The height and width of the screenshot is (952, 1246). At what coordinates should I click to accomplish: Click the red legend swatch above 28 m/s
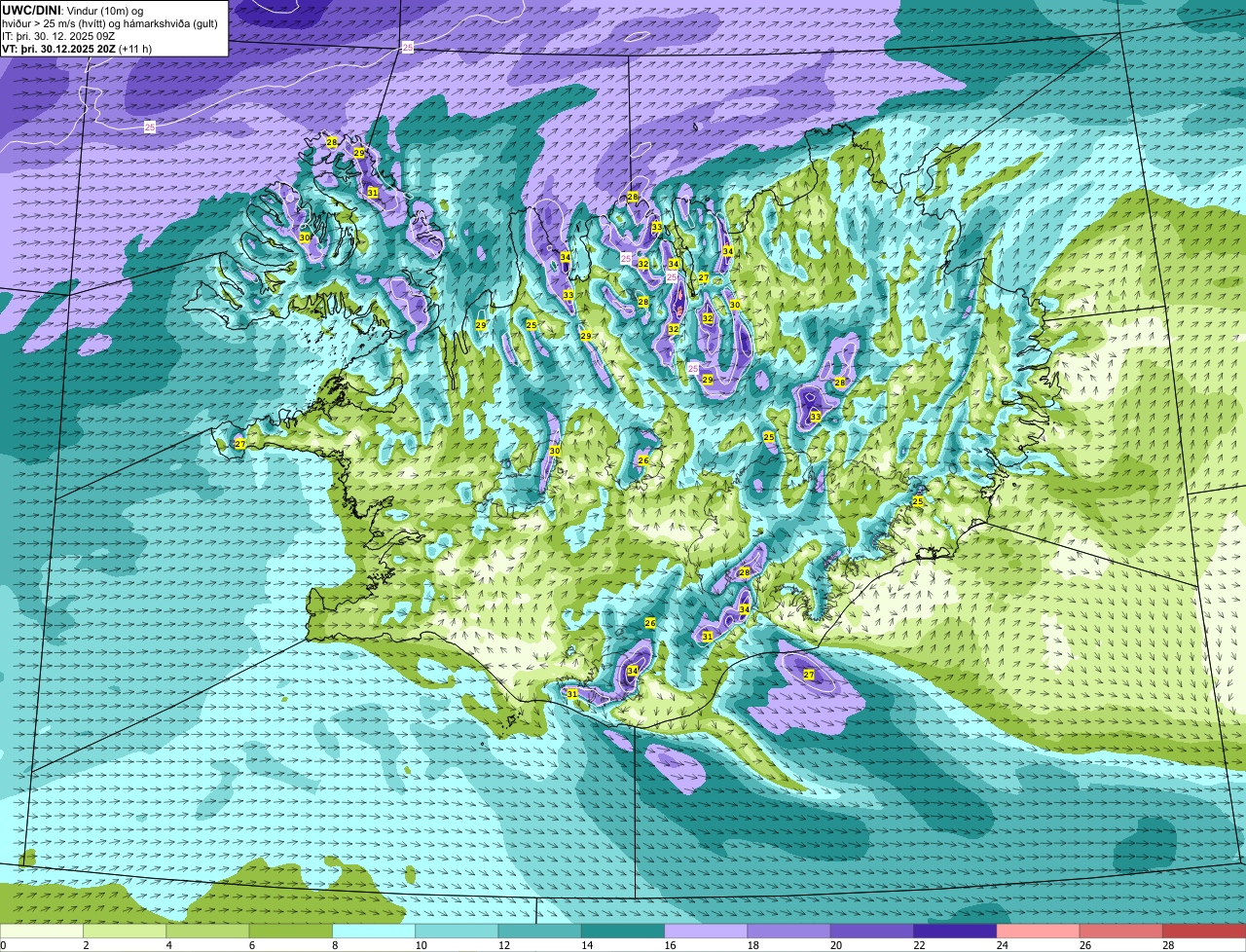coord(1204,931)
